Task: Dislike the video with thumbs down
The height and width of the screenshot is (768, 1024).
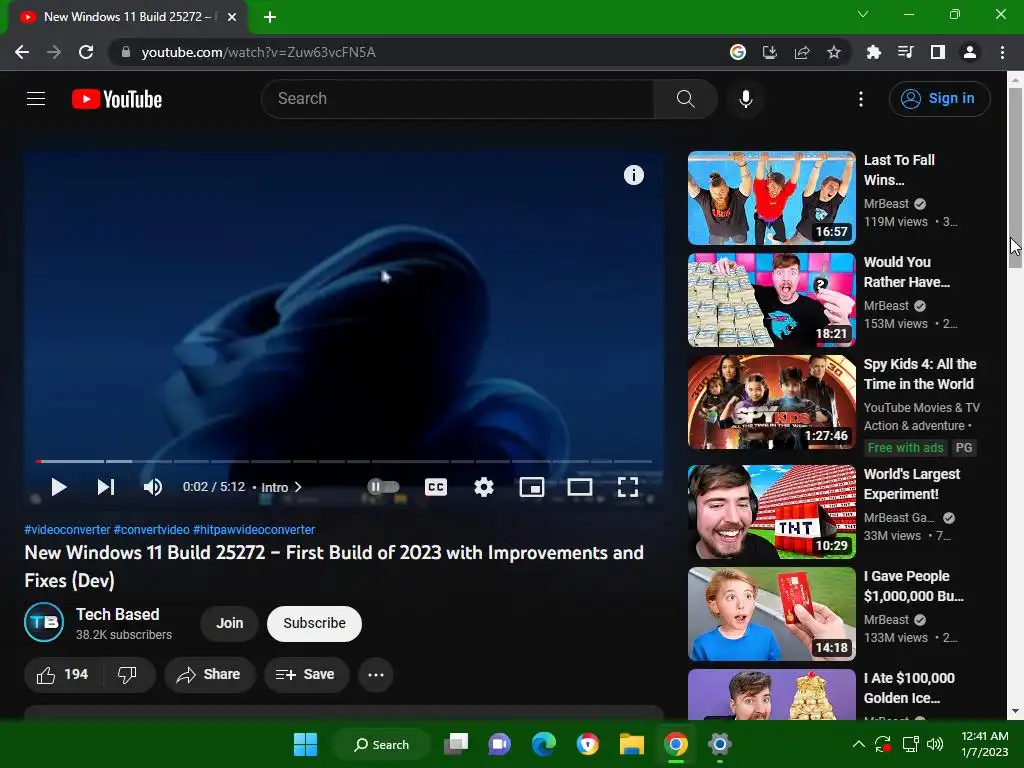Action: click(x=127, y=675)
